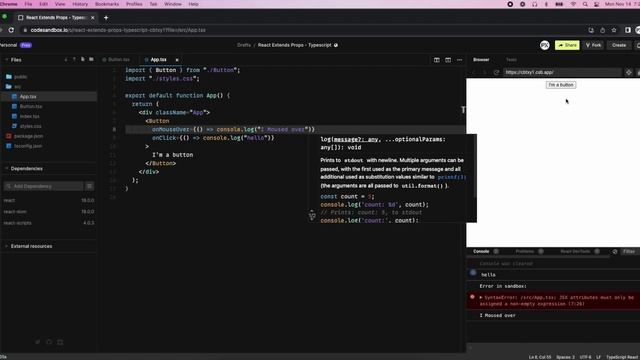Expand the SyntaxError message in console

coord(481,298)
